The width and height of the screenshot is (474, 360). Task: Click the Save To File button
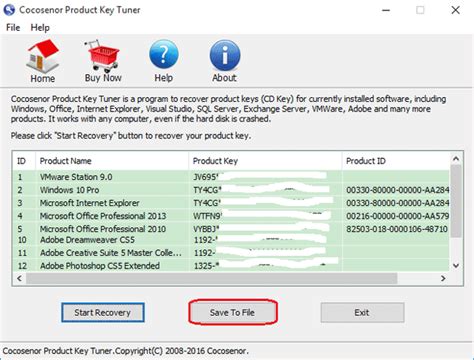(233, 312)
